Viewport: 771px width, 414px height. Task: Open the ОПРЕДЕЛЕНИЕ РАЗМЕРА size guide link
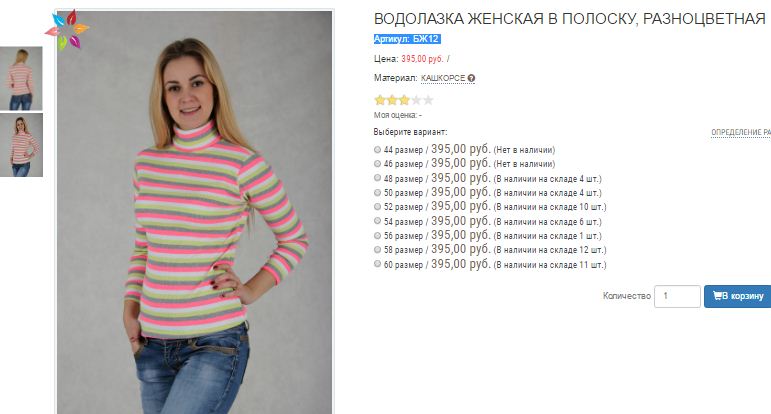pyautogui.click(x=741, y=132)
